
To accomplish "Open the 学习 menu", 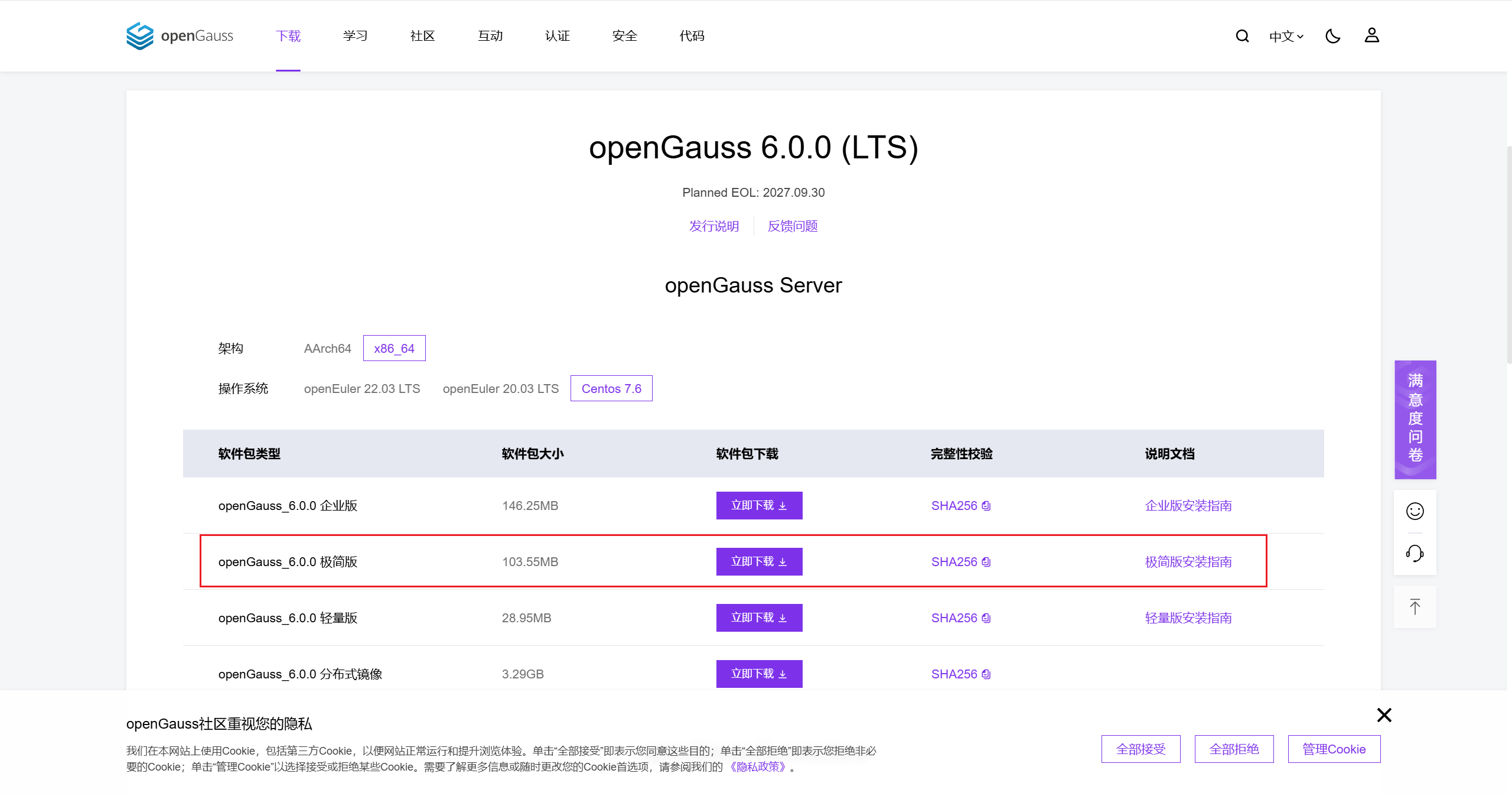I will 356,36.
